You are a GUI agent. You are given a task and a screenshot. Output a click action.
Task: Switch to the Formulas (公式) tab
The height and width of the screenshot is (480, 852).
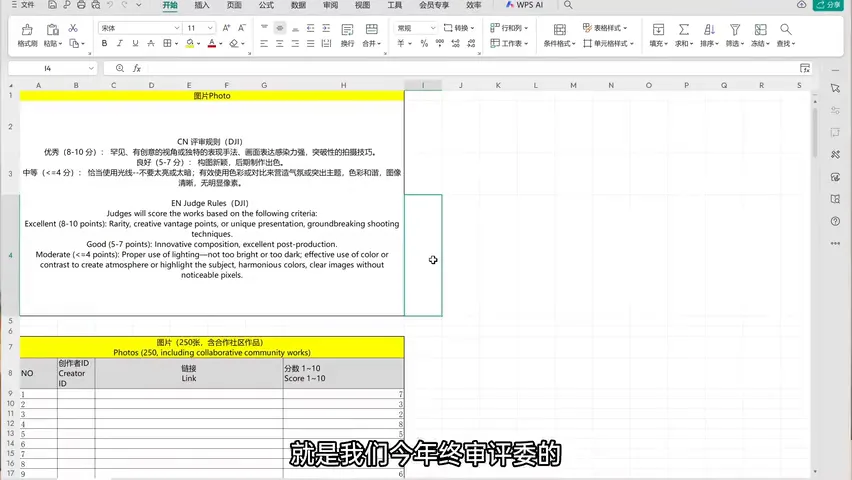[x=266, y=5]
